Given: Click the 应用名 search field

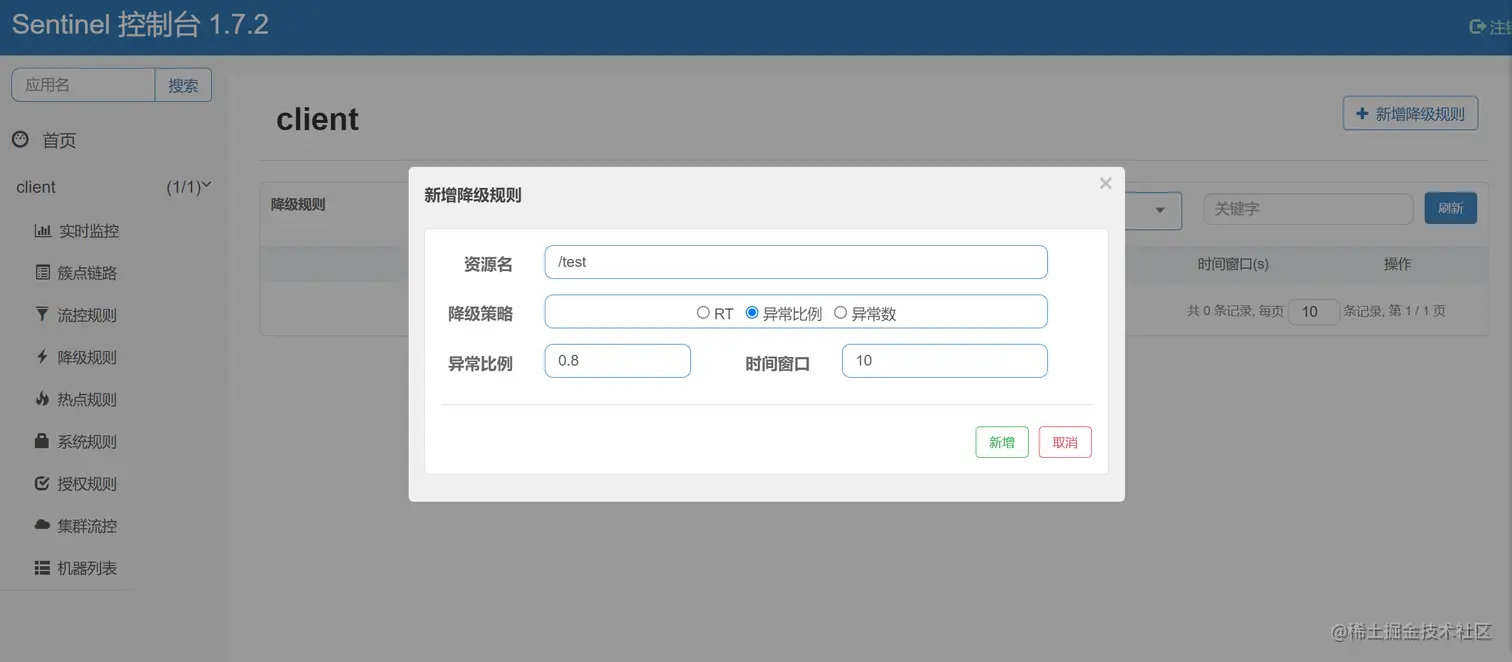Looking at the screenshot, I should (83, 86).
